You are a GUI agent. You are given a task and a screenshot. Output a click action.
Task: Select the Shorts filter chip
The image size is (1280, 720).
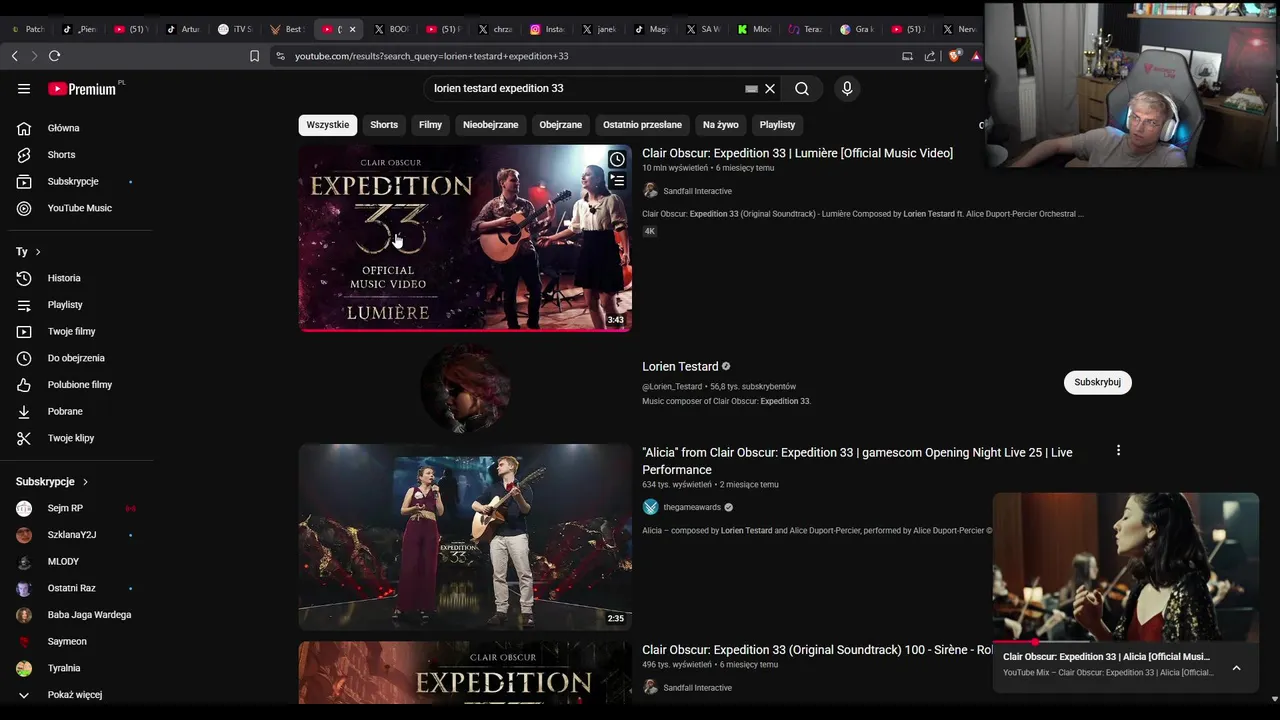[x=384, y=125]
